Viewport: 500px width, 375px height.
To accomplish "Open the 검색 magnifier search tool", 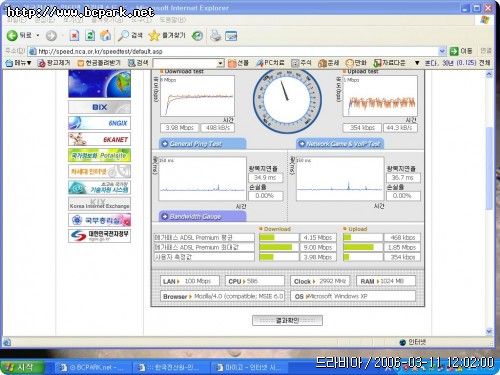I will [x=130, y=35].
